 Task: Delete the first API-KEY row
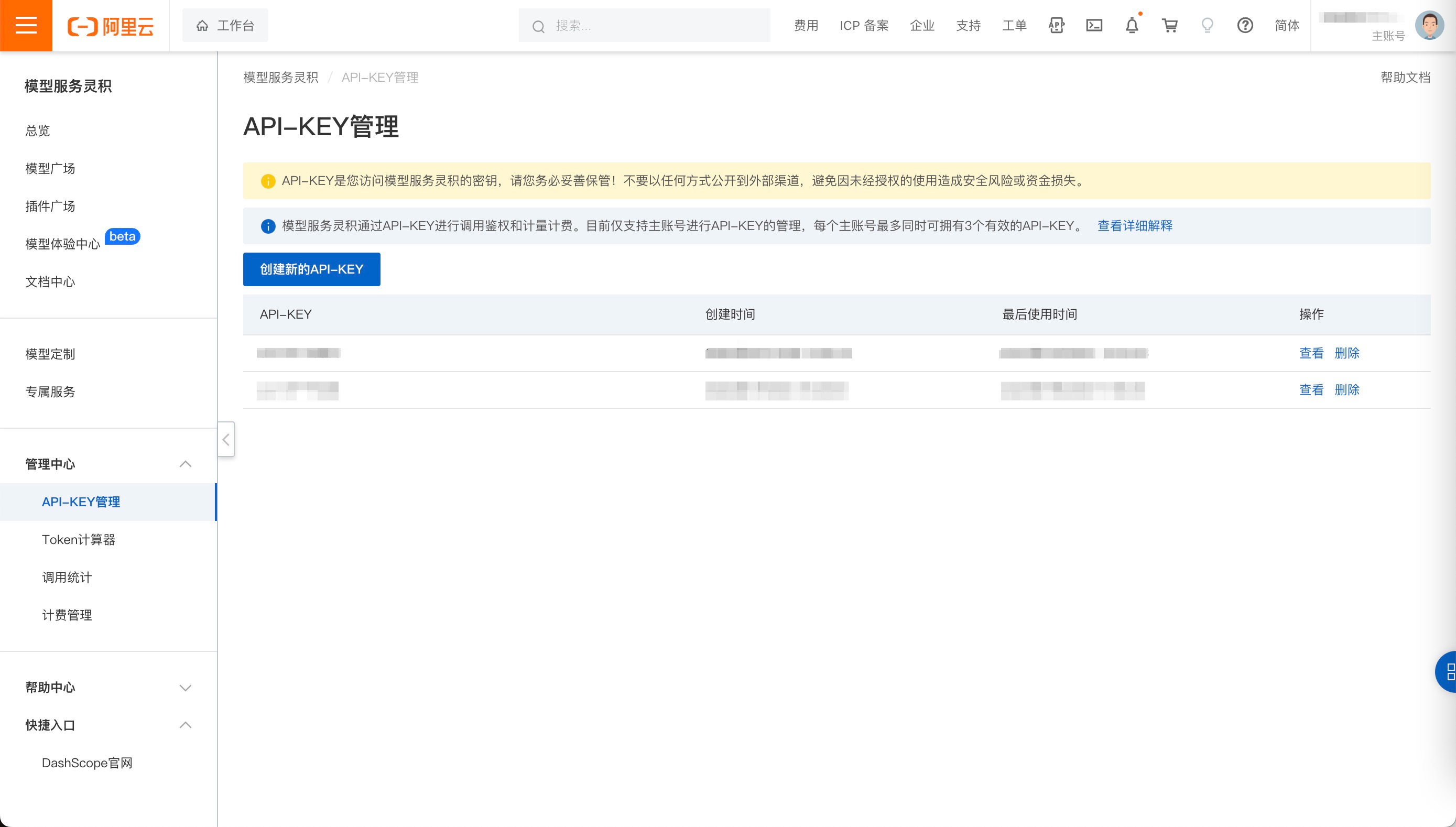(1346, 353)
